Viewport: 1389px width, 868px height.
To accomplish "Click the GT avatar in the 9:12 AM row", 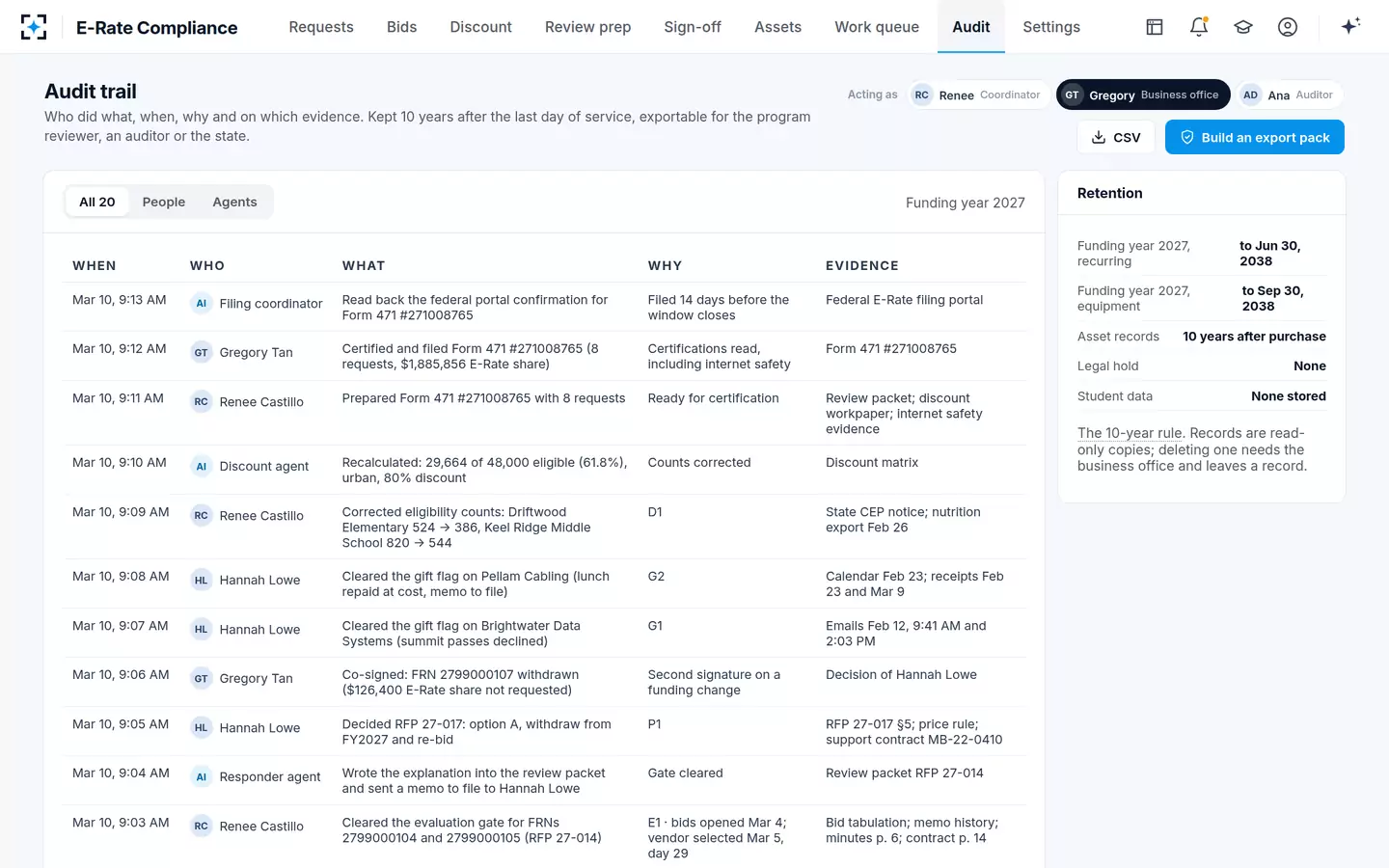I will (201, 352).
